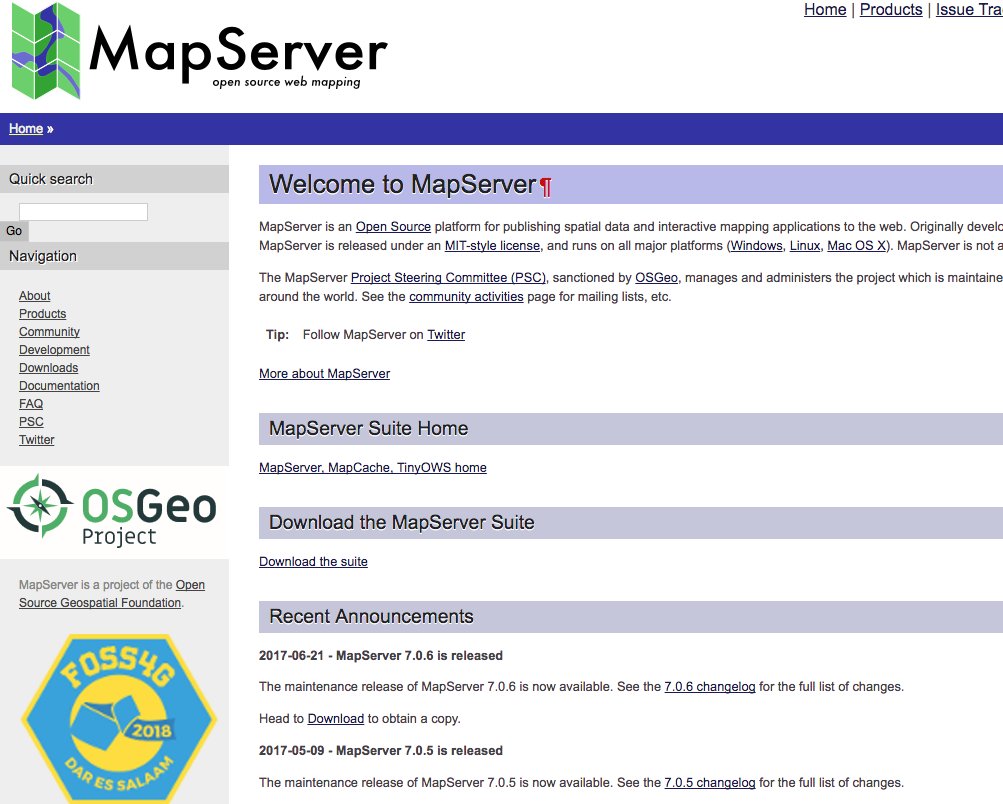Open the Project Steering Committee (PSC) link
The height and width of the screenshot is (804, 1003).
448,278
